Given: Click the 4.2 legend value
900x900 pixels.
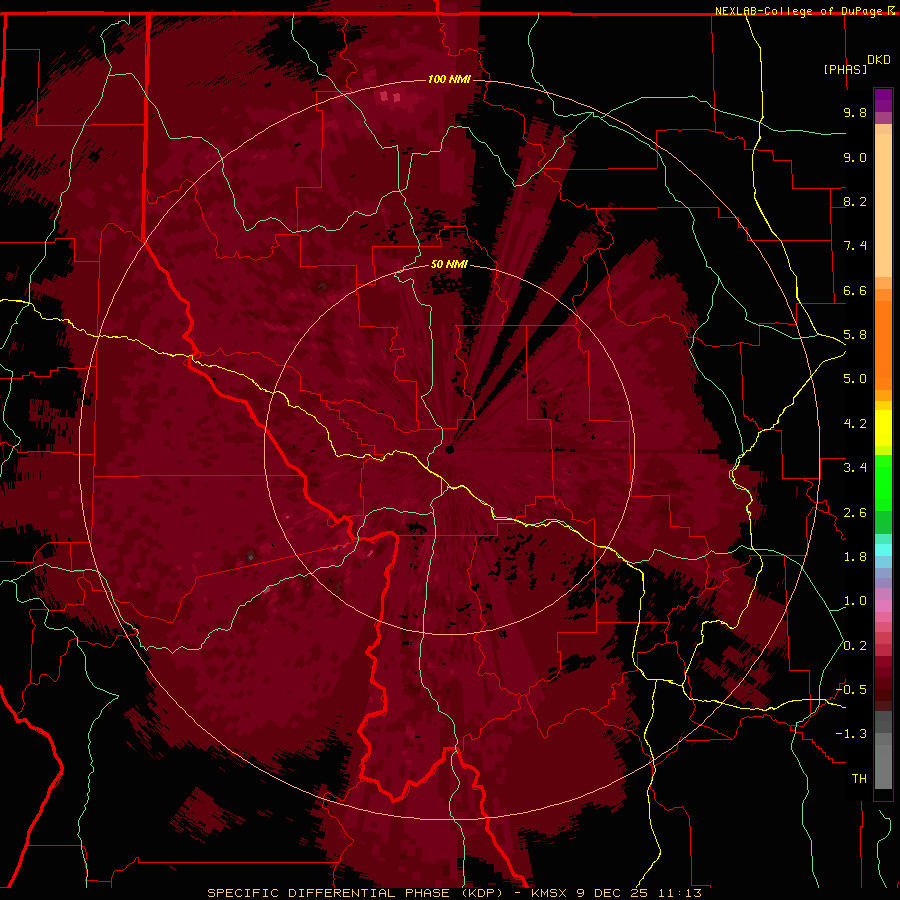Looking at the screenshot, I should pyautogui.click(x=855, y=424).
